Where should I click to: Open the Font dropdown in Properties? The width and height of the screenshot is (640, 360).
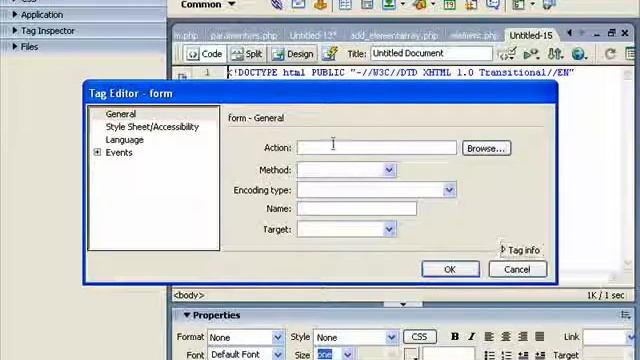coord(278,355)
